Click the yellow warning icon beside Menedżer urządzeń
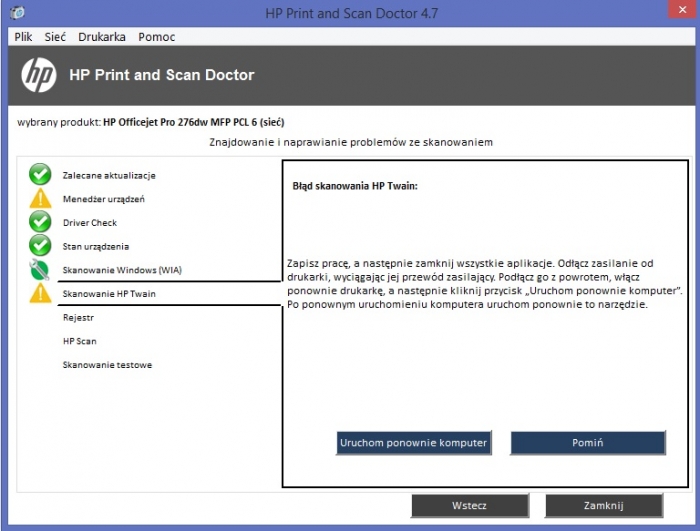 click(x=40, y=198)
